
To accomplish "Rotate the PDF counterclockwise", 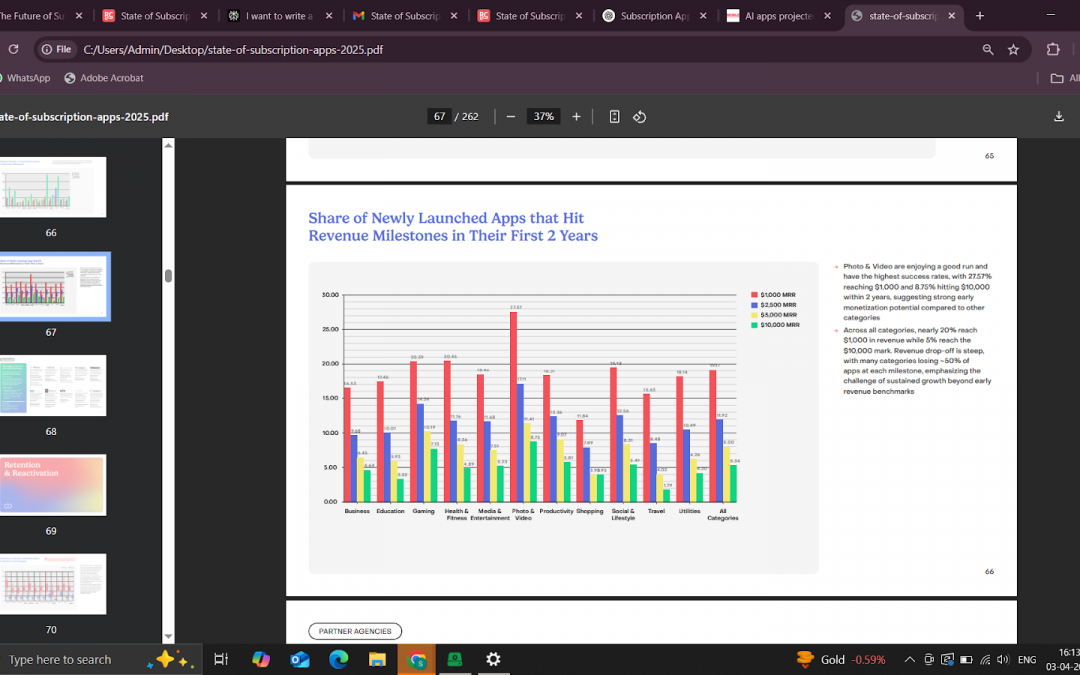I will pos(640,116).
